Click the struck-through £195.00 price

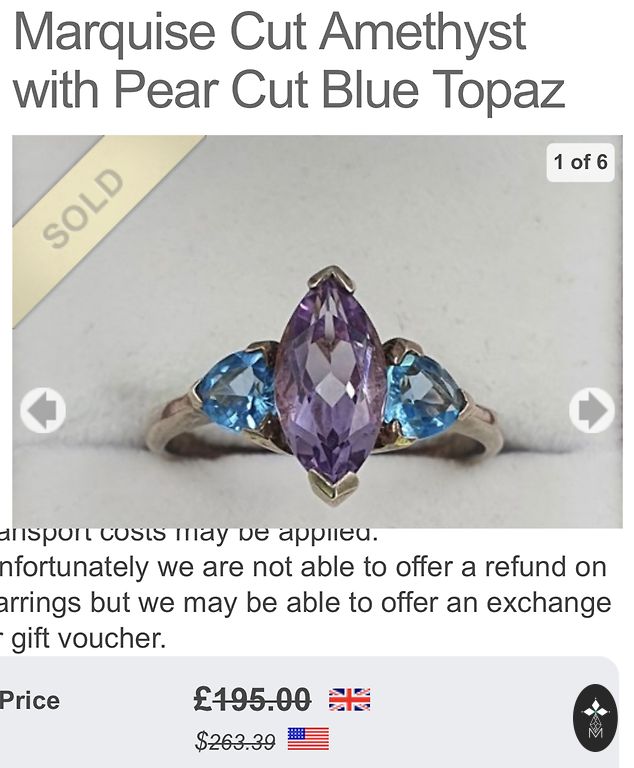(252, 699)
